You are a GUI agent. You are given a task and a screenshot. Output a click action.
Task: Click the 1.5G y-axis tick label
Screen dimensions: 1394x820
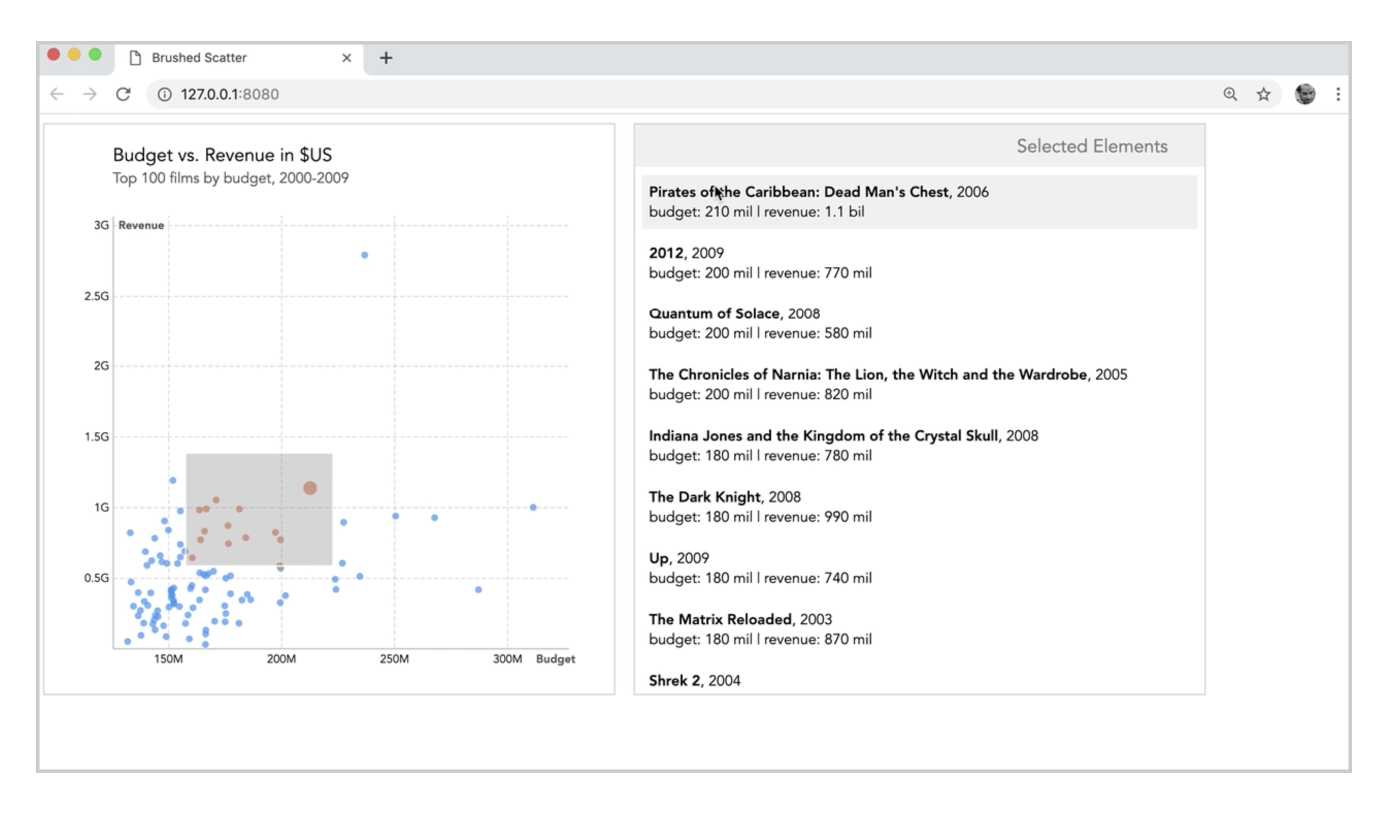97,437
